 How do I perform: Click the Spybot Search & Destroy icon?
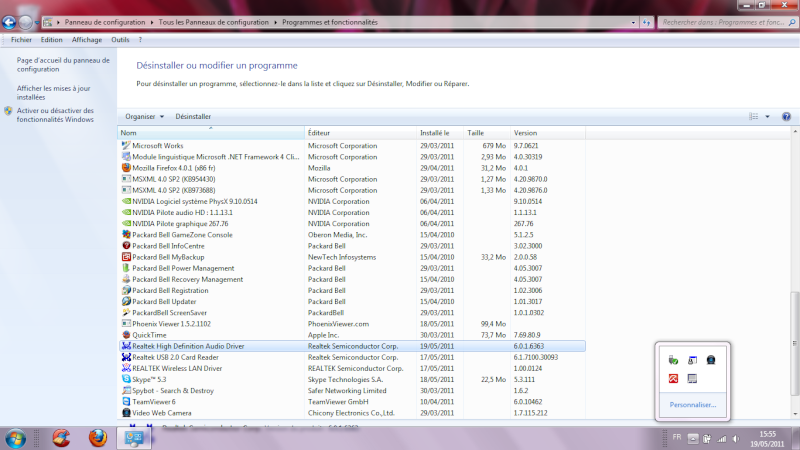(x=126, y=390)
